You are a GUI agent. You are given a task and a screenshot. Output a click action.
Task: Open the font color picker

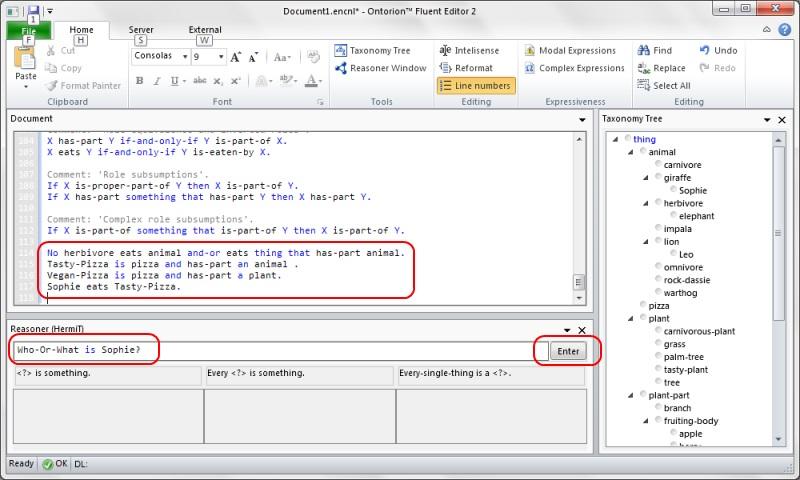[313, 81]
